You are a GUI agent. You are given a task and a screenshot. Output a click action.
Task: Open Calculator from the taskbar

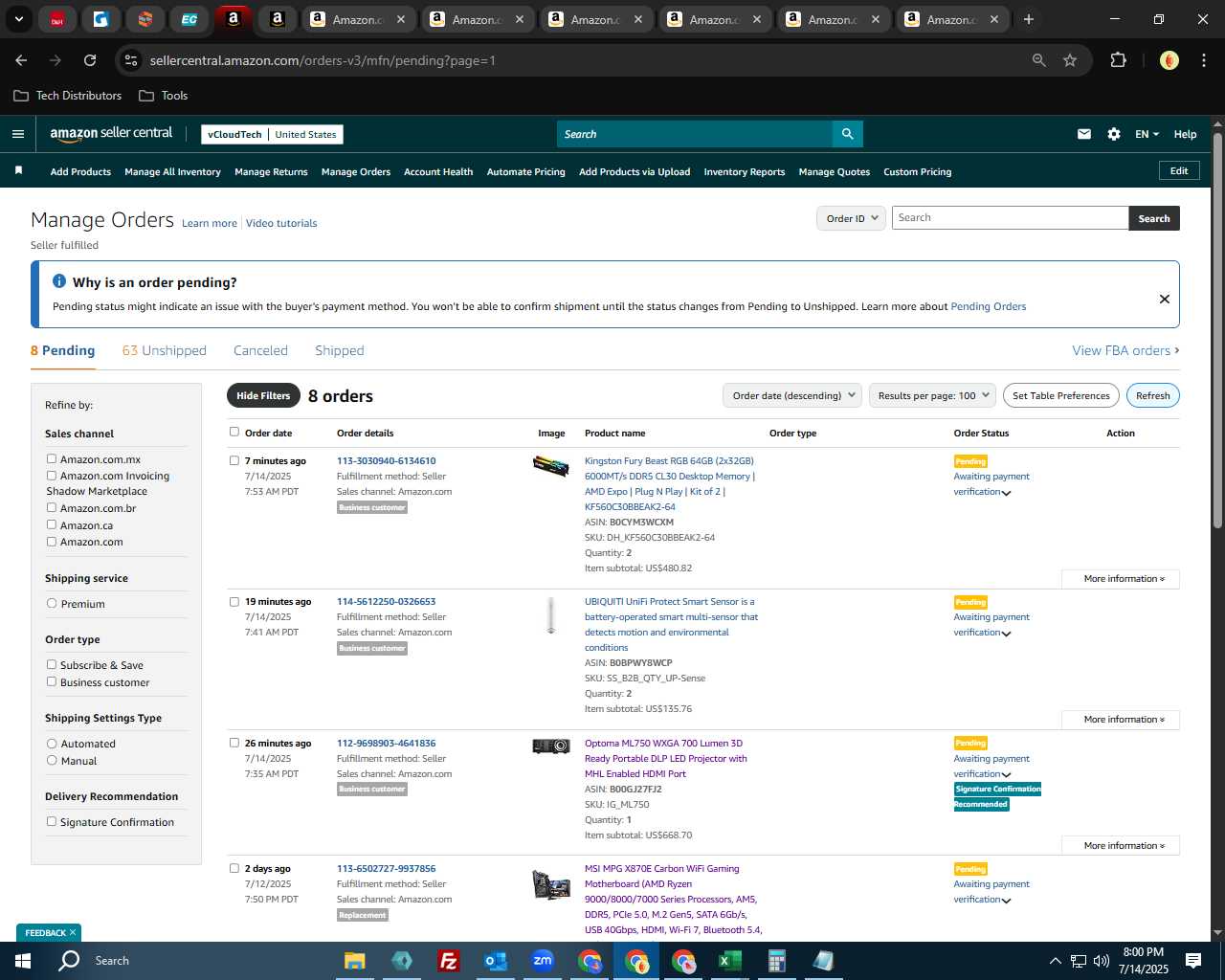click(x=776, y=961)
